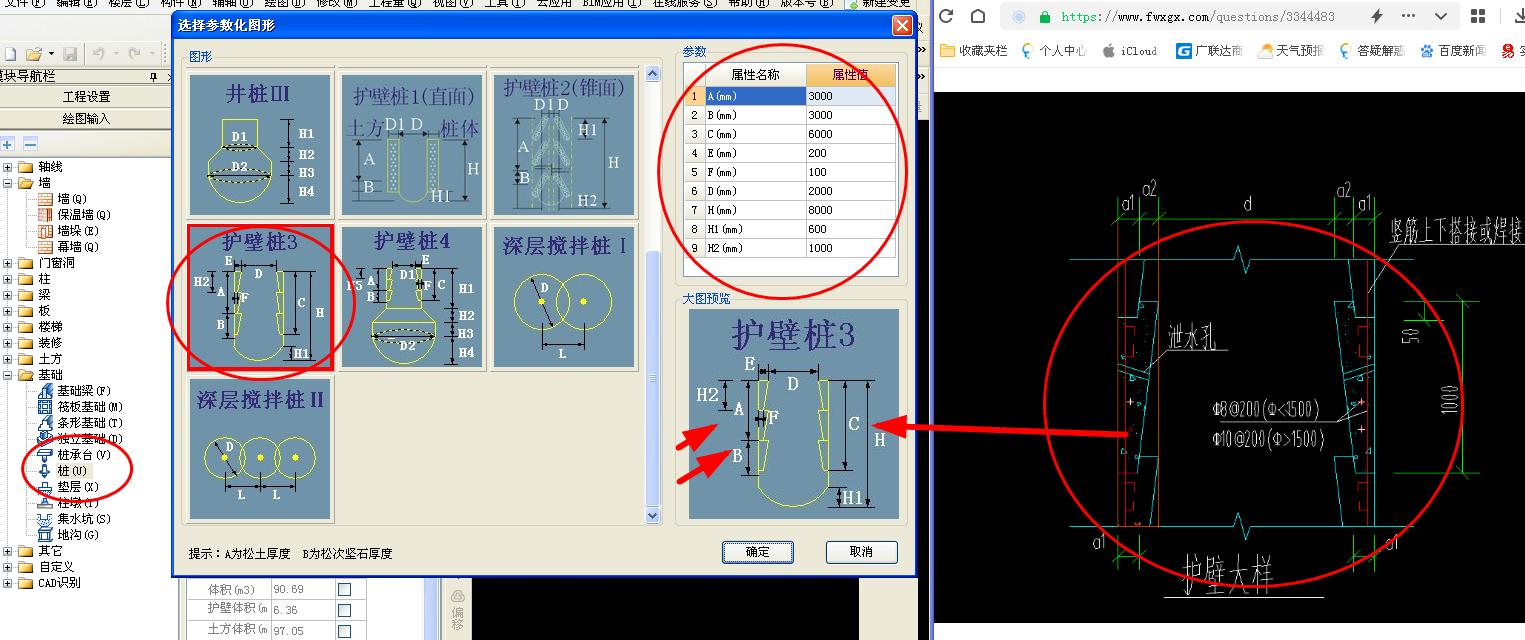Expand the 其它 tree folder
The image size is (1525, 640).
[8, 551]
